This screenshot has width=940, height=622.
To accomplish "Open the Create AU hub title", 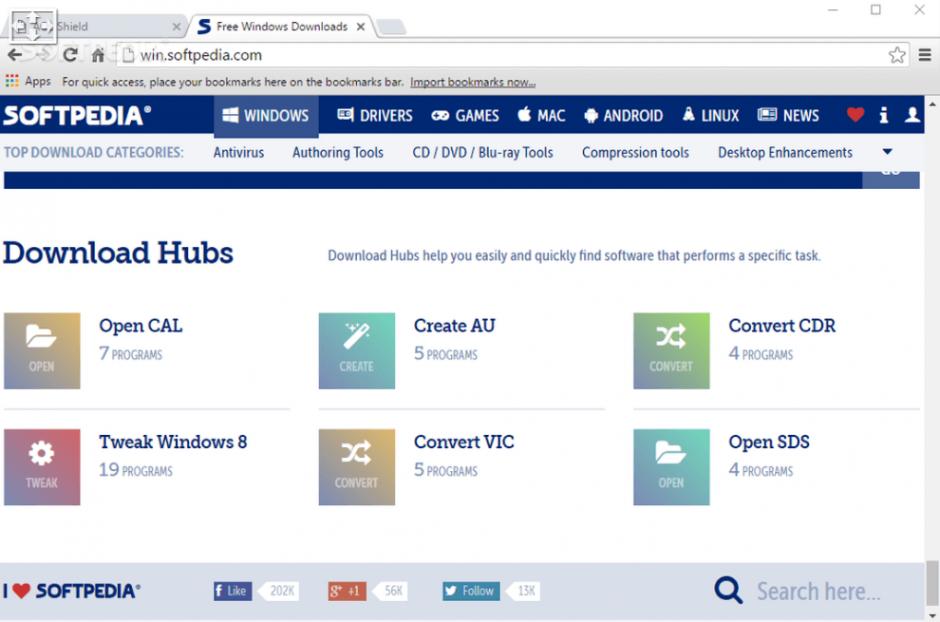I will [x=454, y=325].
